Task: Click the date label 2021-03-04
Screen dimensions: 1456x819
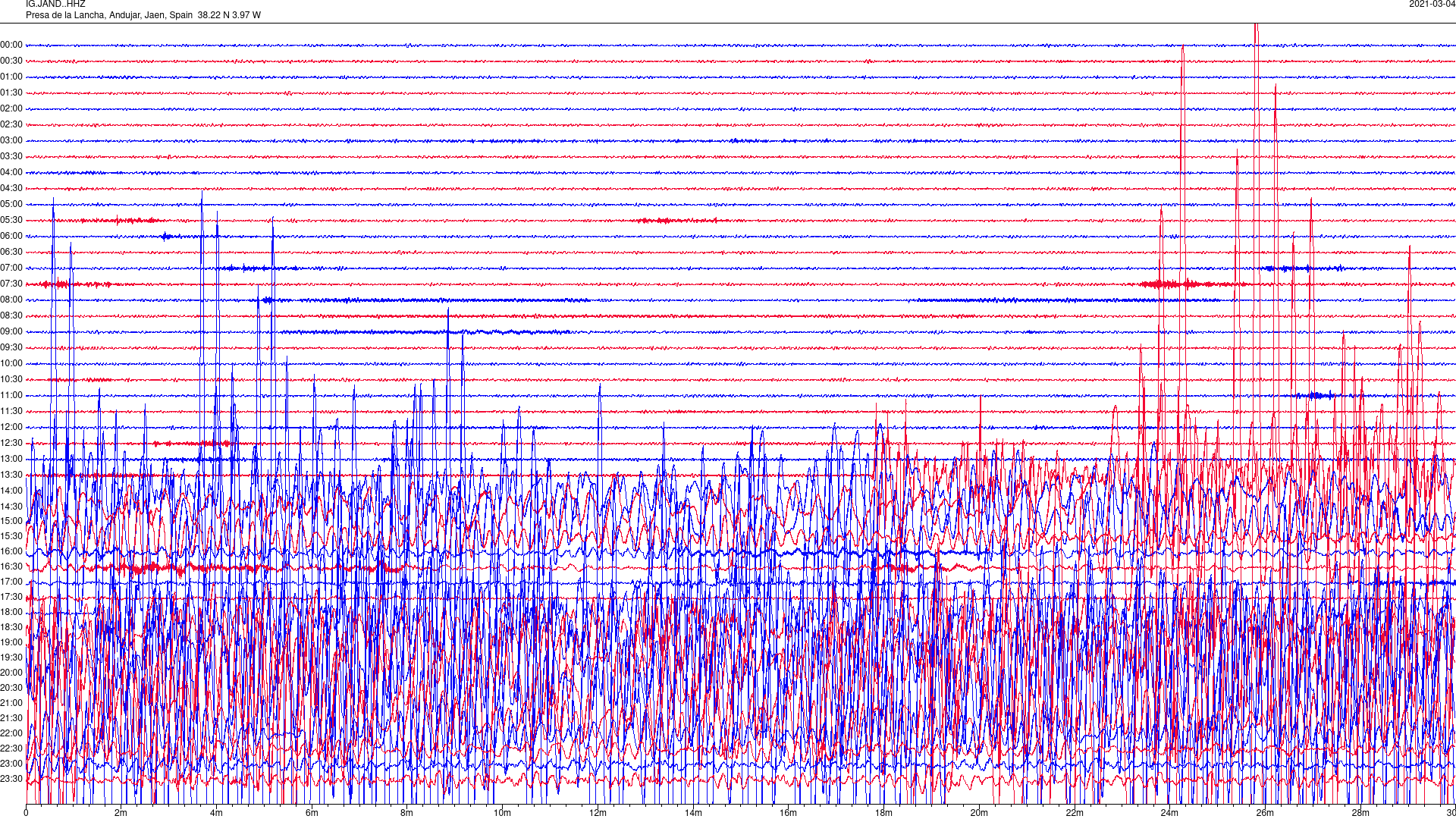Action: (x=1432, y=4)
